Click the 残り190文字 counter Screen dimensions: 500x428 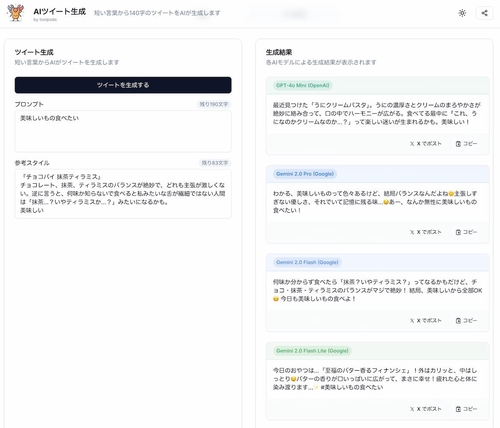click(x=214, y=104)
